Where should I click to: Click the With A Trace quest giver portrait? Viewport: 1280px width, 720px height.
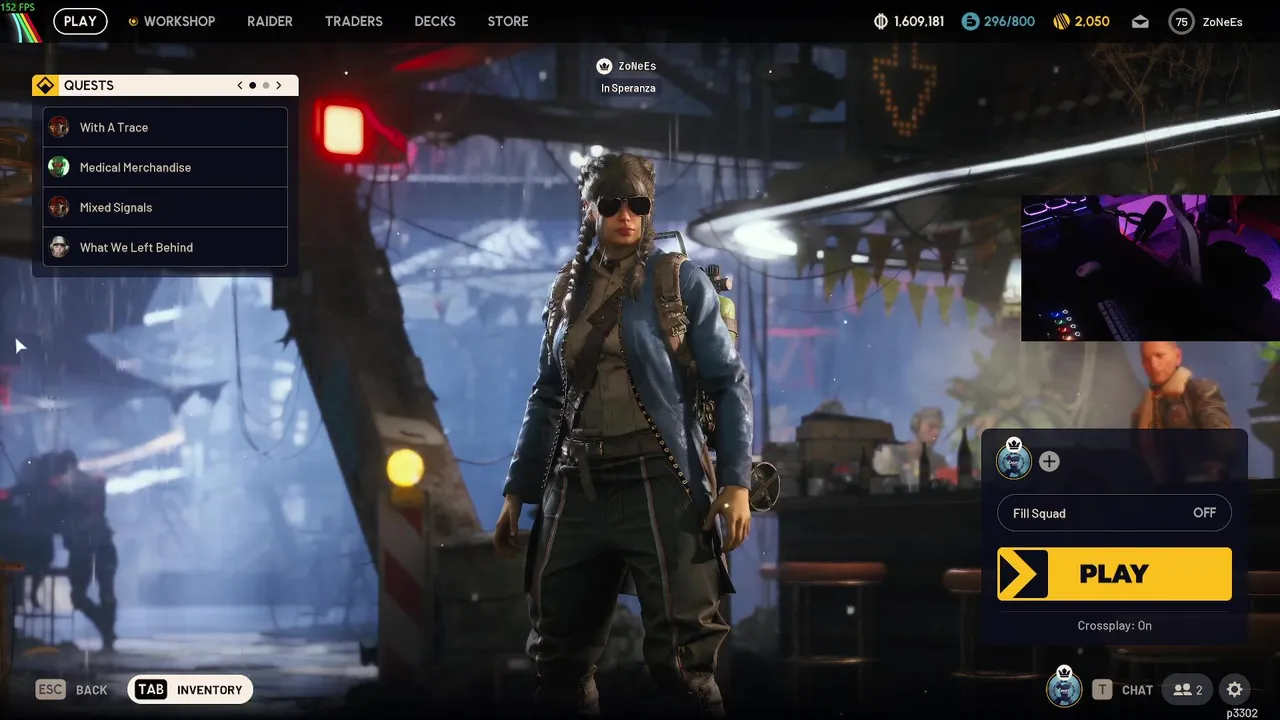pos(59,127)
